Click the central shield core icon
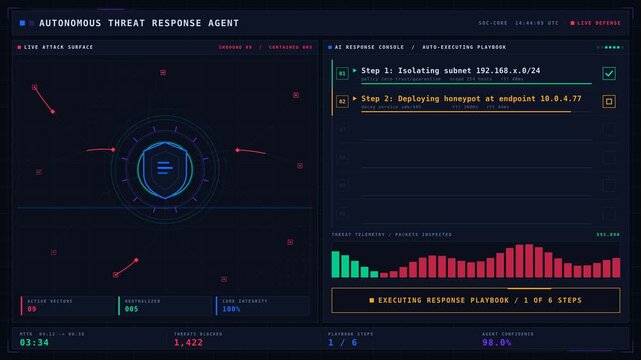This screenshot has height=360, width=641. pyautogui.click(x=165, y=169)
